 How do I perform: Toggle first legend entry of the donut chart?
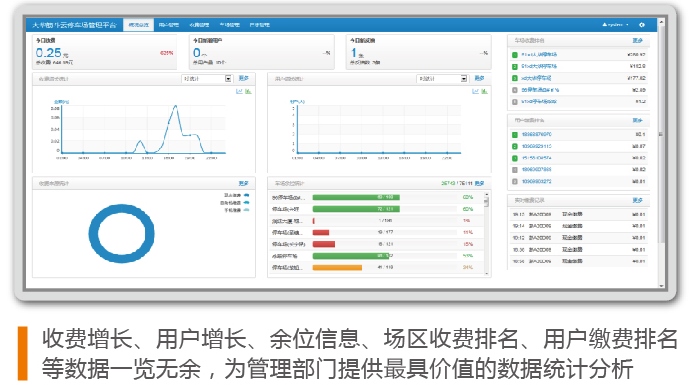click(x=237, y=195)
